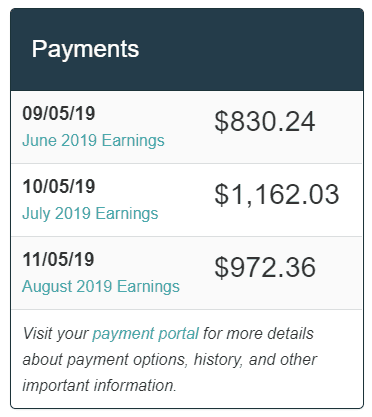Select the $830.24 payment amount
Image resolution: width=372 pixels, height=417 pixels.
pos(265,122)
